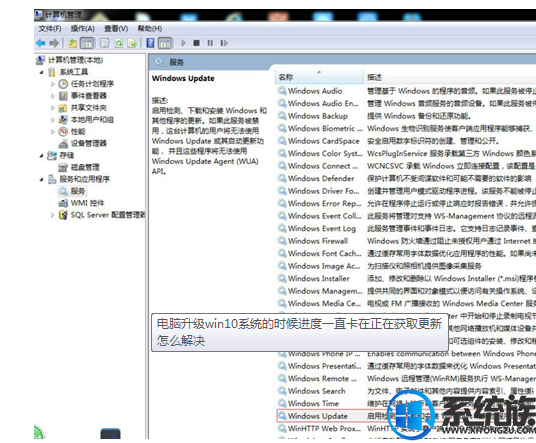
Task: Stop the service with the square icon
Action: (197, 43)
